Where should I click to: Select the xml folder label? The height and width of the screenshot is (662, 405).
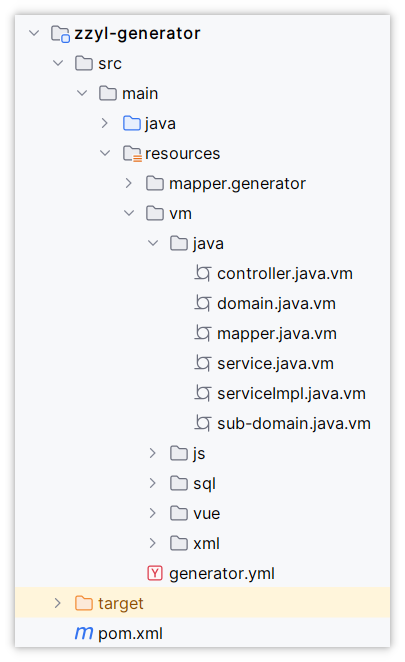click(x=206, y=544)
